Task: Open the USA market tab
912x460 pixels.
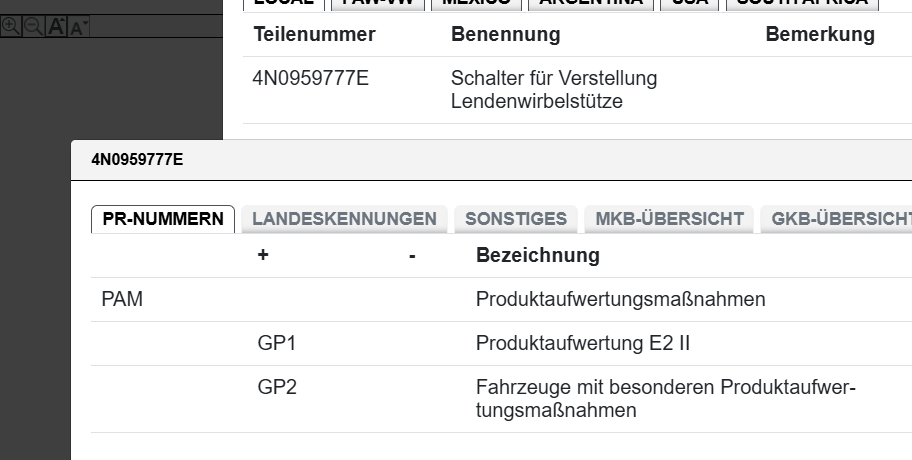Action: tap(690, 3)
